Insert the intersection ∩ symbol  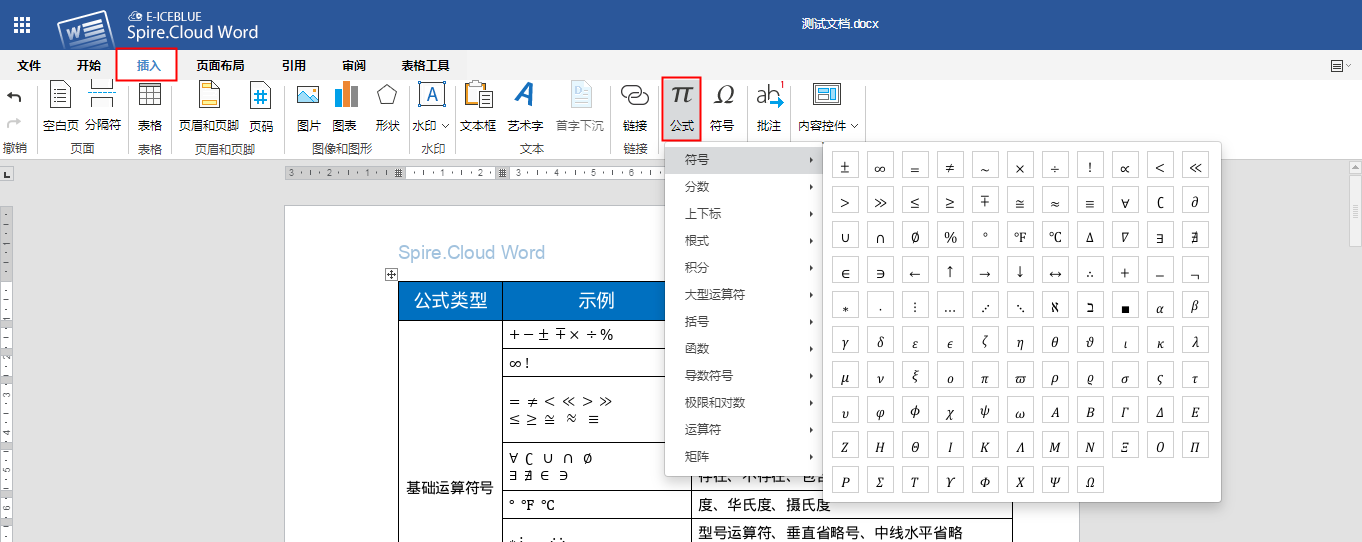(x=880, y=237)
